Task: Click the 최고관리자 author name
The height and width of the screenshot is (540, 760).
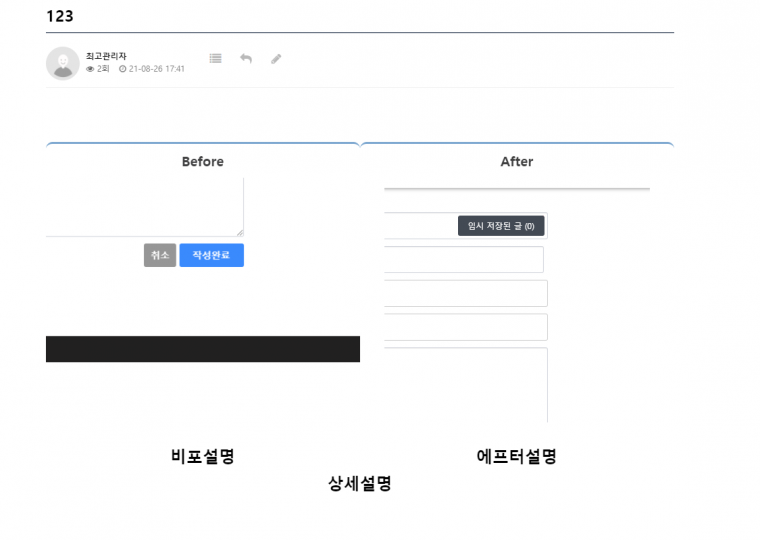Action: pyautogui.click(x=106, y=56)
